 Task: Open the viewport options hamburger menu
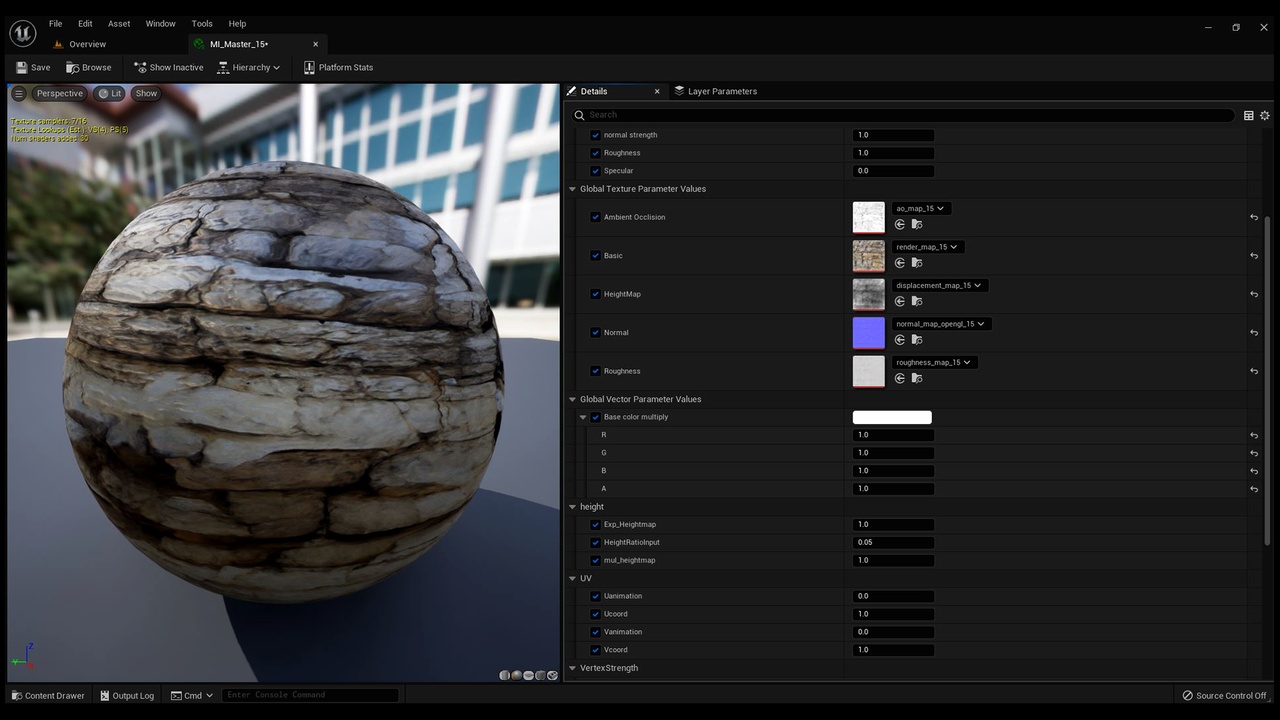(x=18, y=93)
